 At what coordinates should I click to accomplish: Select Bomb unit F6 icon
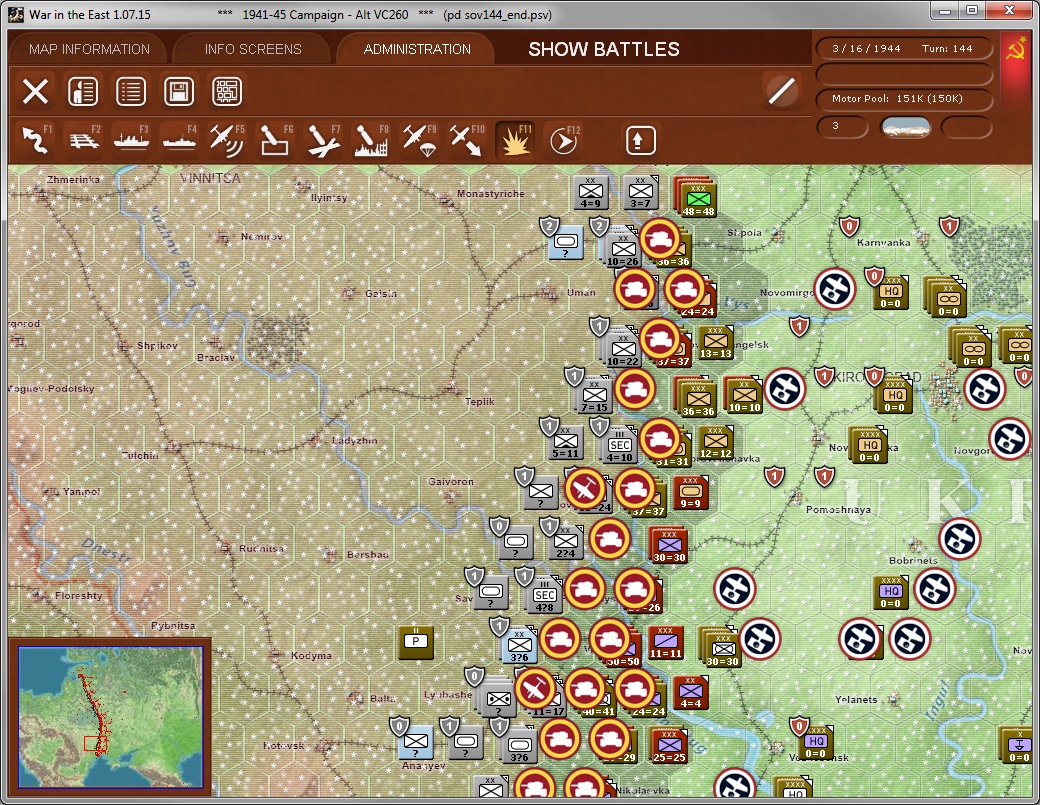275,140
